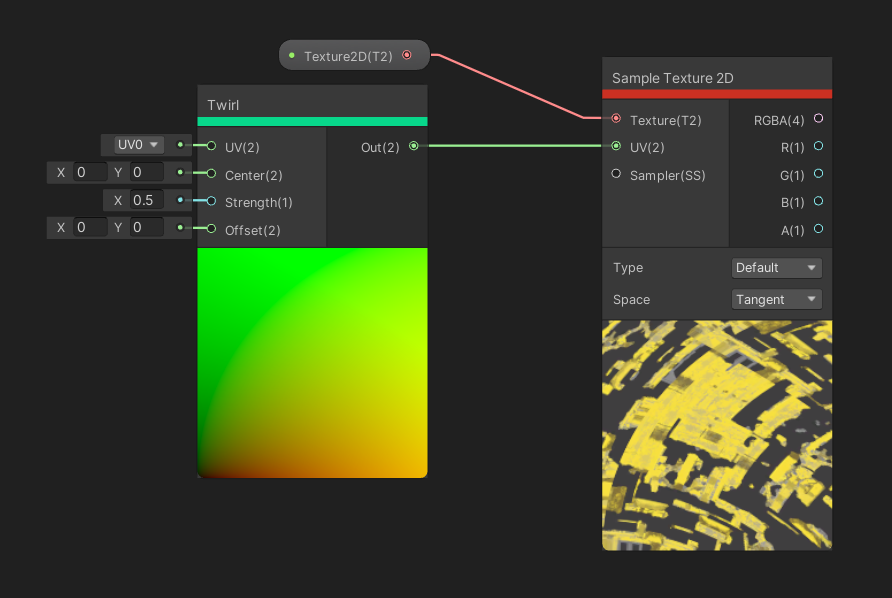The image size is (892, 598).
Task: Open the Type dropdown set to Default
Action: point(777,268)
